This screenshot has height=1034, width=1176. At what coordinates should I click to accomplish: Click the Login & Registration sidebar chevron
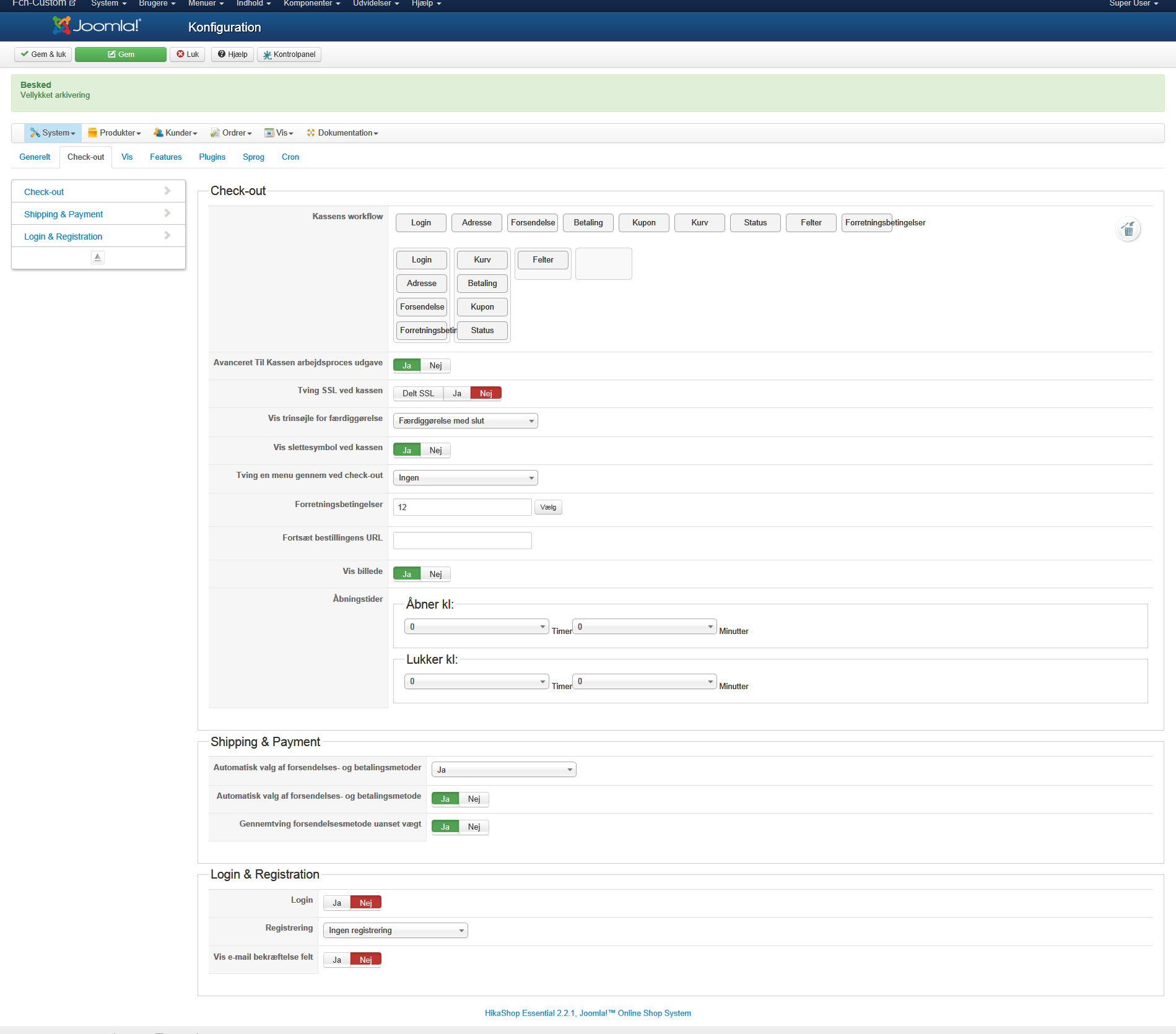[167, 236]
